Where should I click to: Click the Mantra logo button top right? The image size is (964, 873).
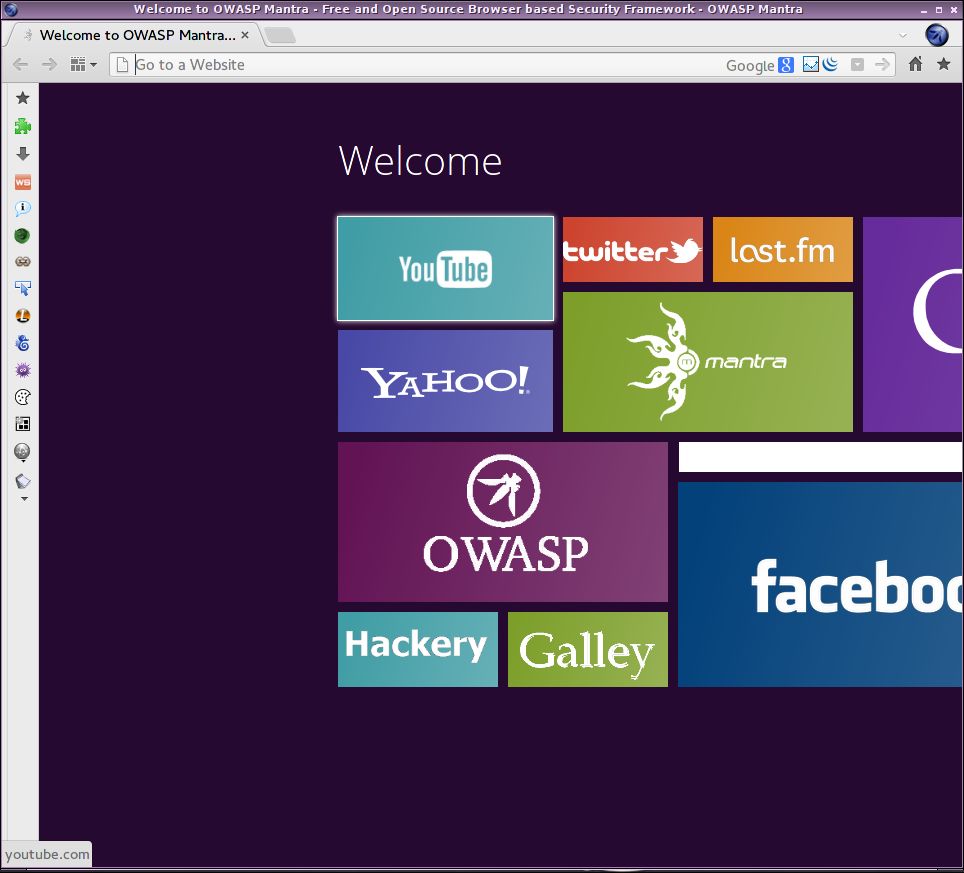[x=937, y=34]
